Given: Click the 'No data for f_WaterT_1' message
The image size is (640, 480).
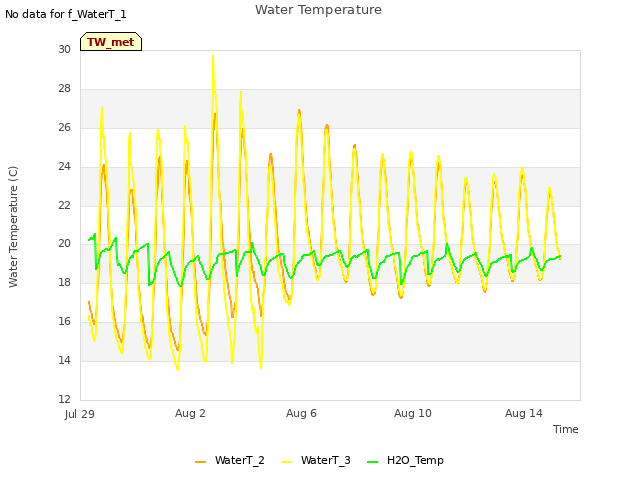Looking at the screenshot, I should (66, 14).
